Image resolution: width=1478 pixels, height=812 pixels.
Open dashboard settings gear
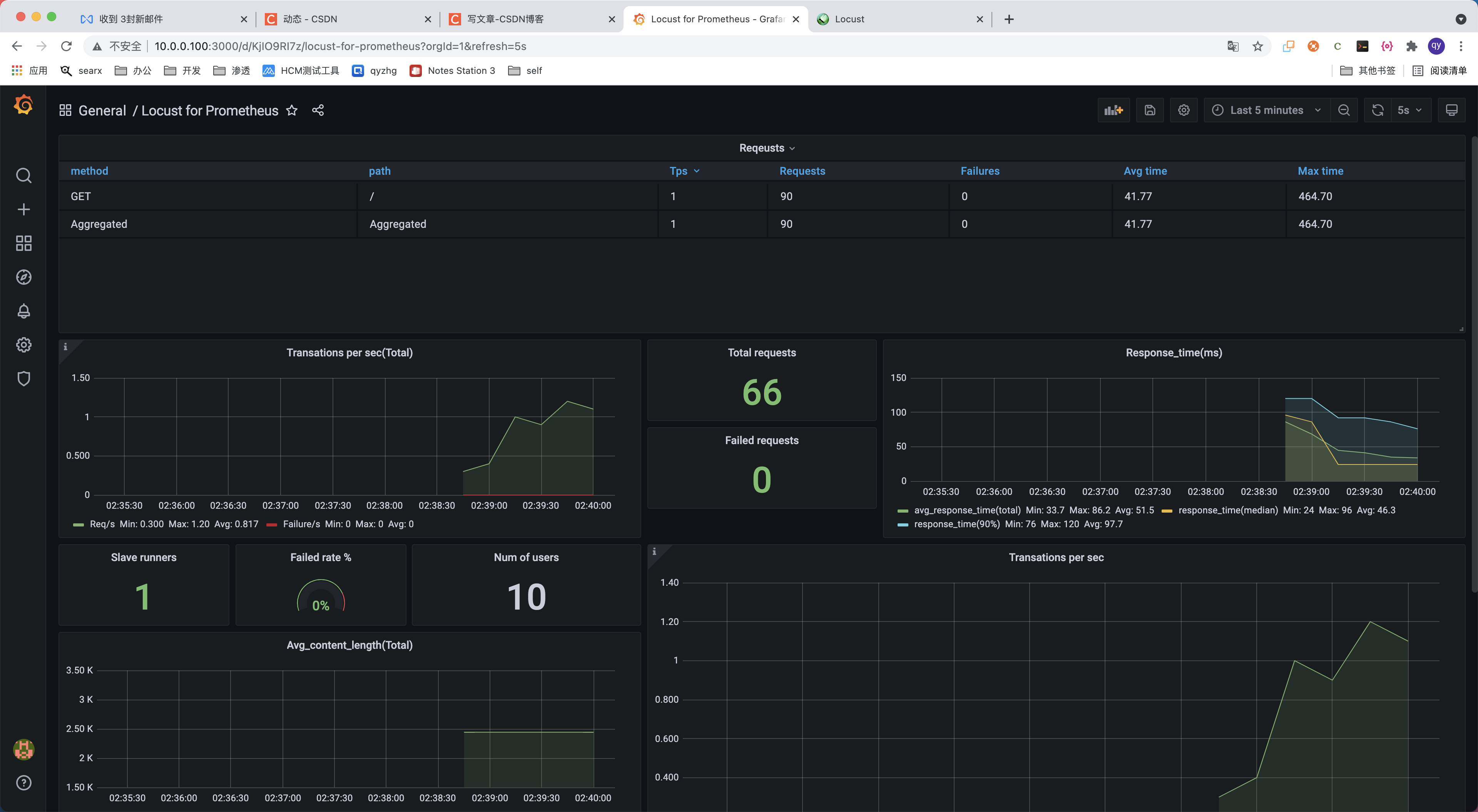(x=1184, y=110)
